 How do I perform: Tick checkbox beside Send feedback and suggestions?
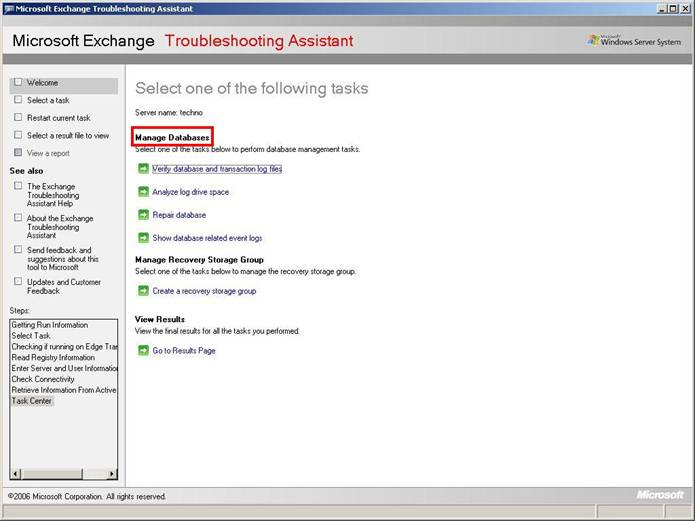(x=18, y=250)
